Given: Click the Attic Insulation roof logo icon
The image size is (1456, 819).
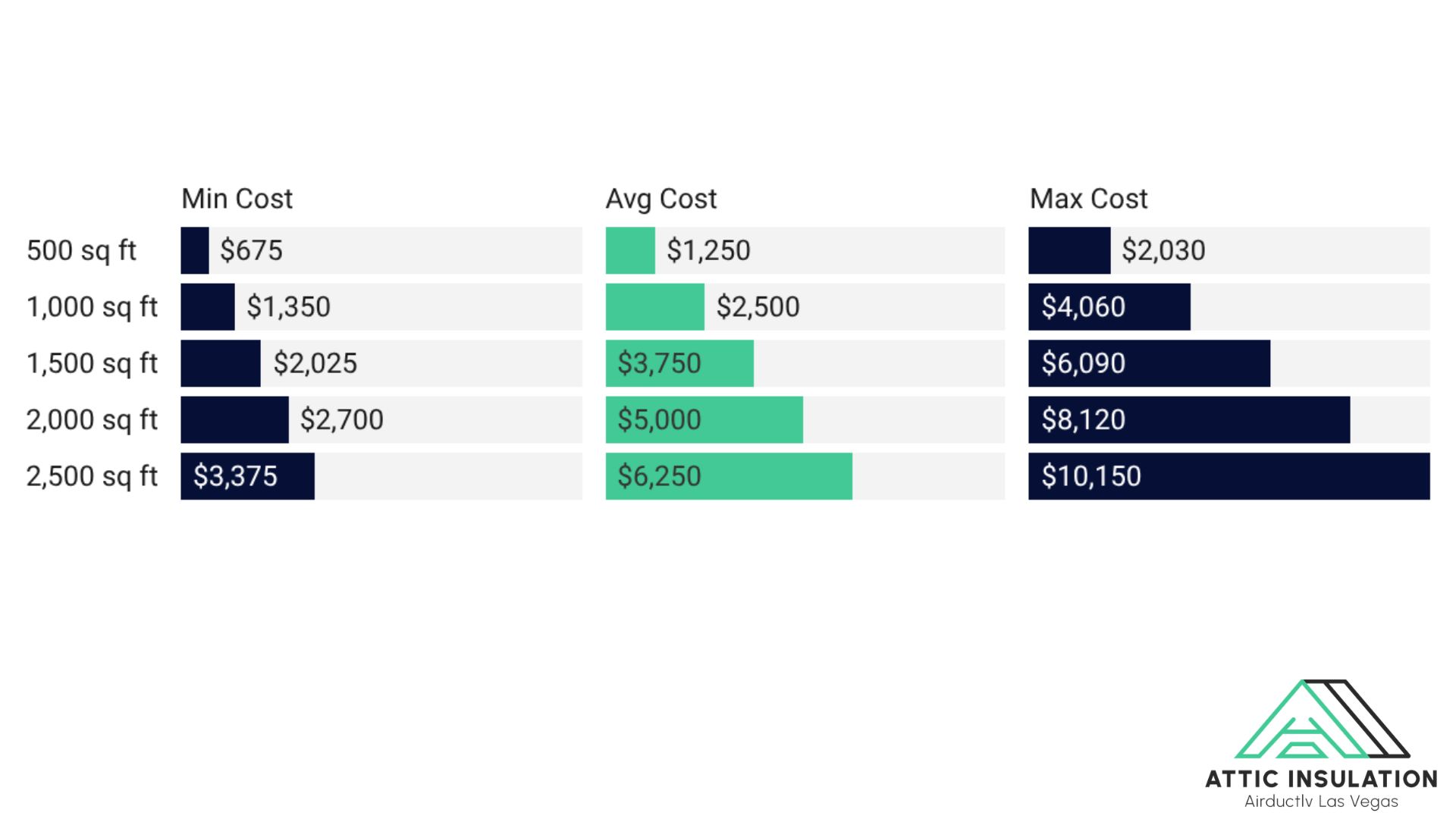Looking at the screenshot, I should [1322, 719].
